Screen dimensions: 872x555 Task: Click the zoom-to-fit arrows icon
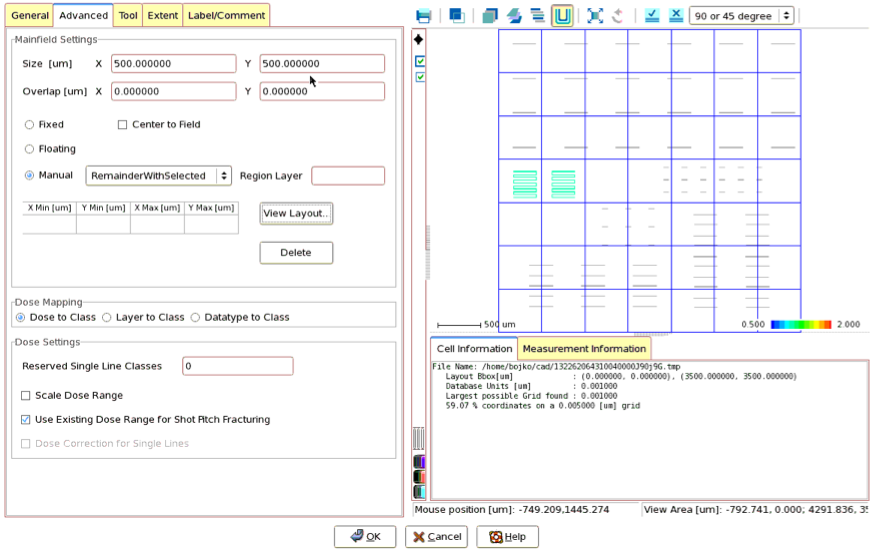595,16
